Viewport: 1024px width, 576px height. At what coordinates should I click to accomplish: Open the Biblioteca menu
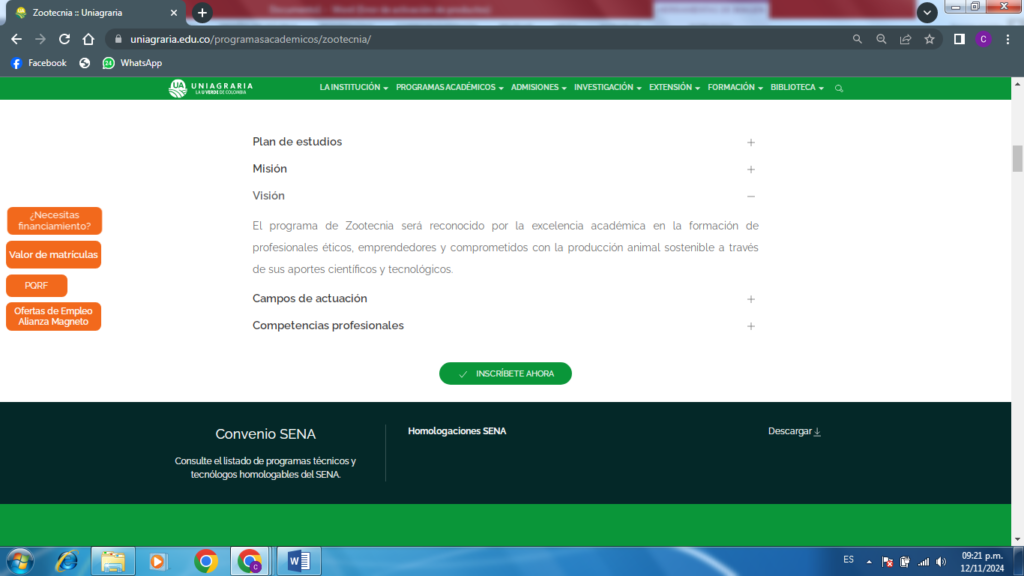797,88
